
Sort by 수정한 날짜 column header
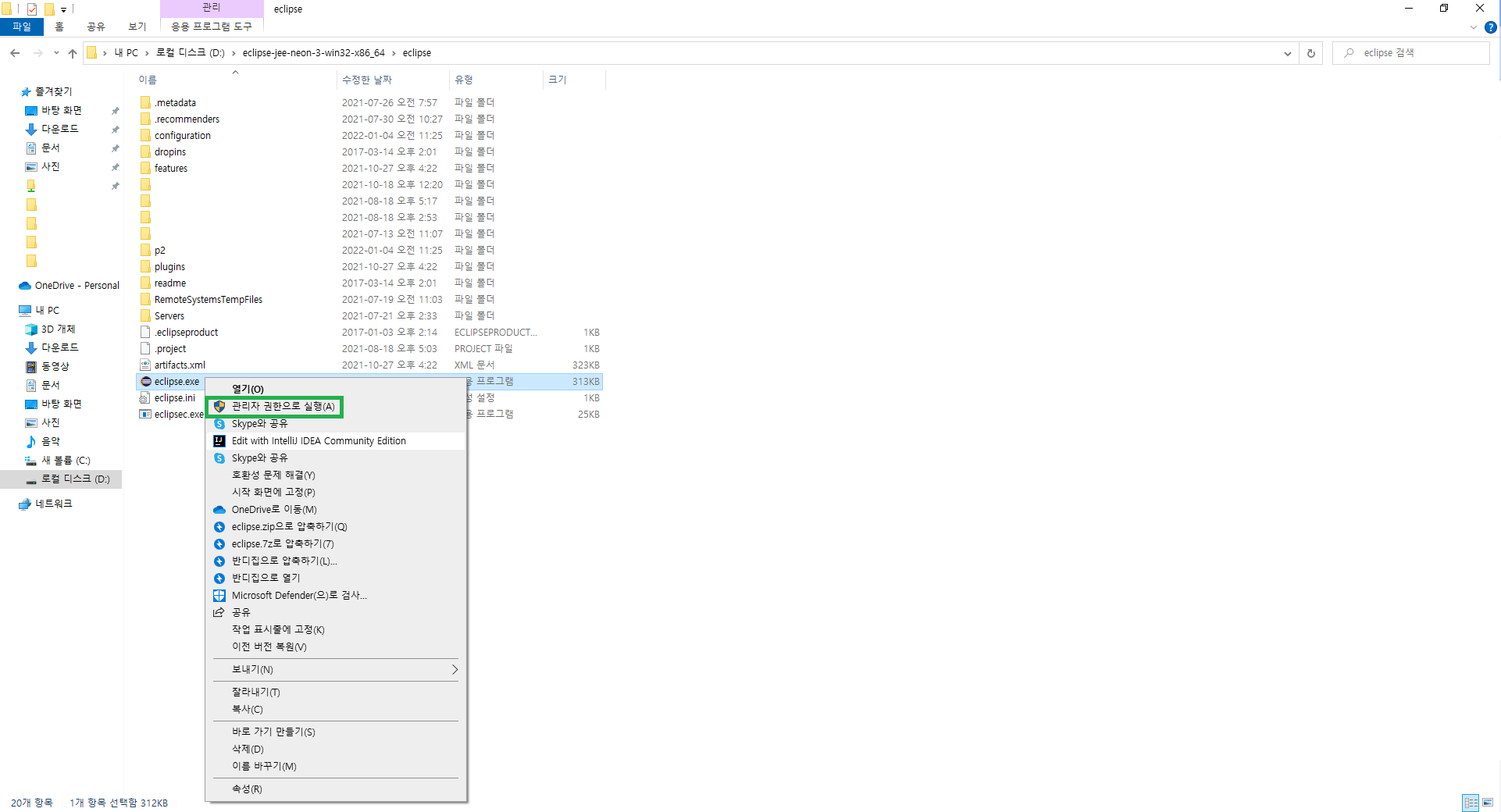tap(394, 80)
